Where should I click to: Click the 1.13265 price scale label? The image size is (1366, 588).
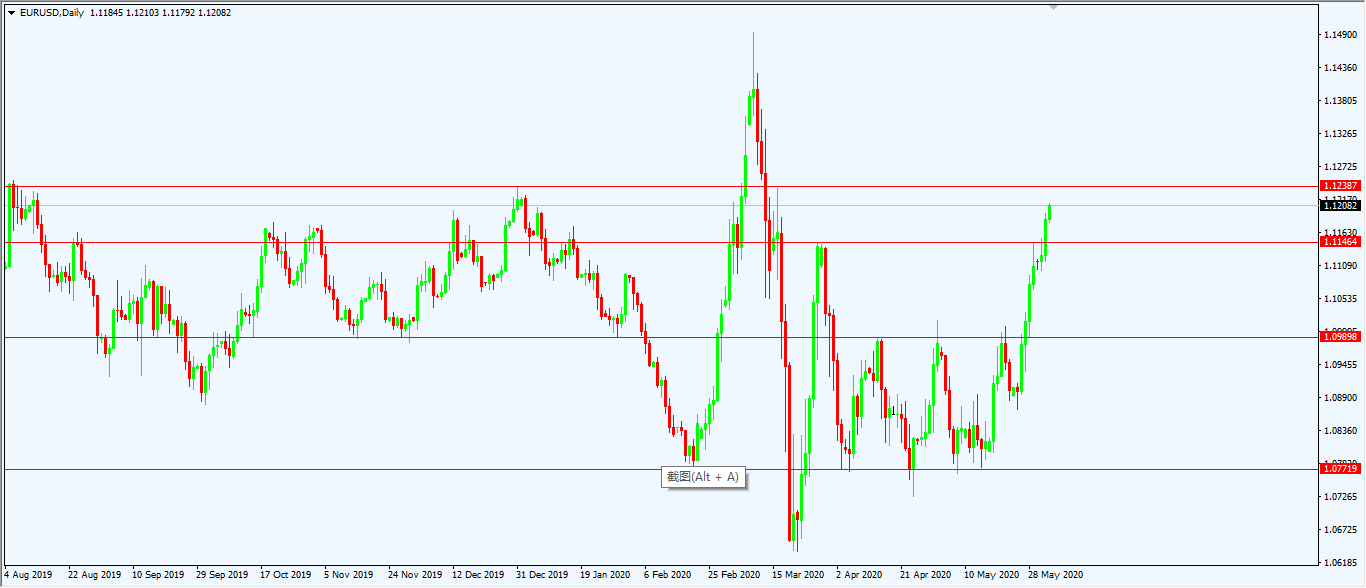[1340, 134]
